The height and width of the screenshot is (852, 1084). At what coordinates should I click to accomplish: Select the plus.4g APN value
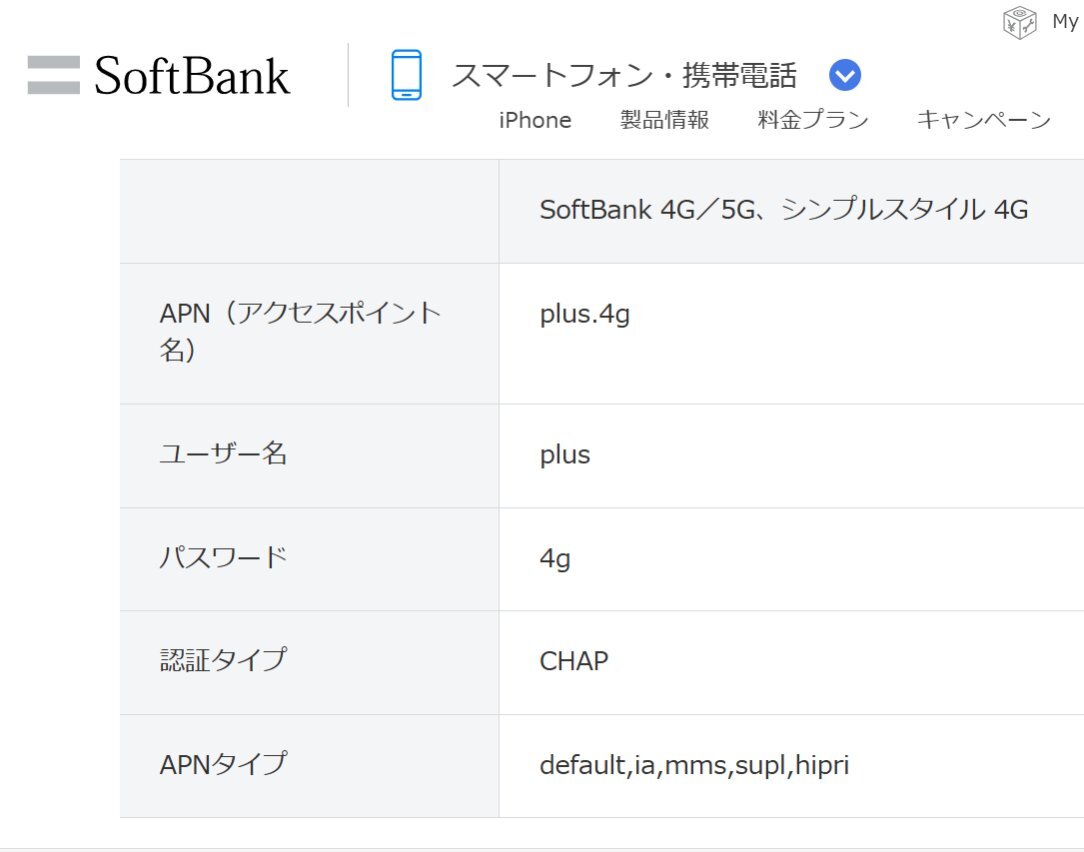584,315
